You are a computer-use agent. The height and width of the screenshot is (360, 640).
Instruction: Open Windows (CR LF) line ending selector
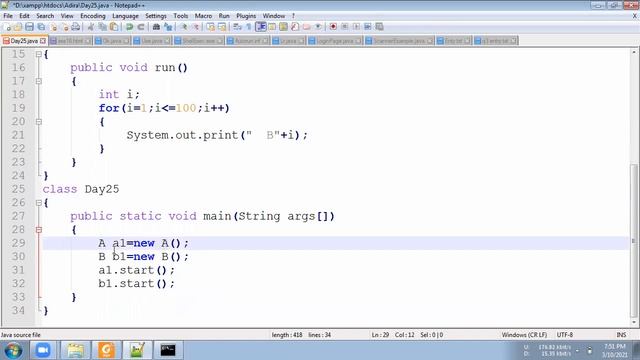tap(524, 335)
